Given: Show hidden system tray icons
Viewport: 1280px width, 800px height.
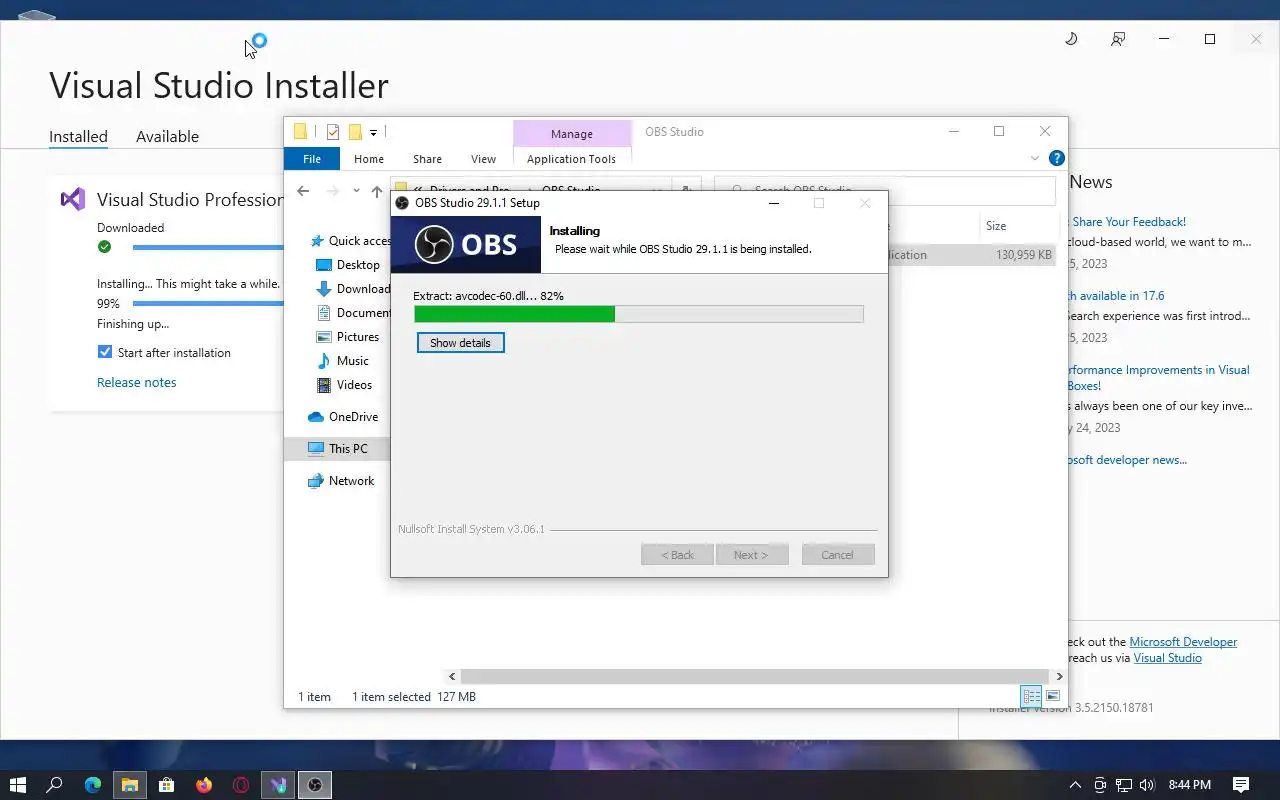Looking at the screenshot, I should tap(1076, 785).
